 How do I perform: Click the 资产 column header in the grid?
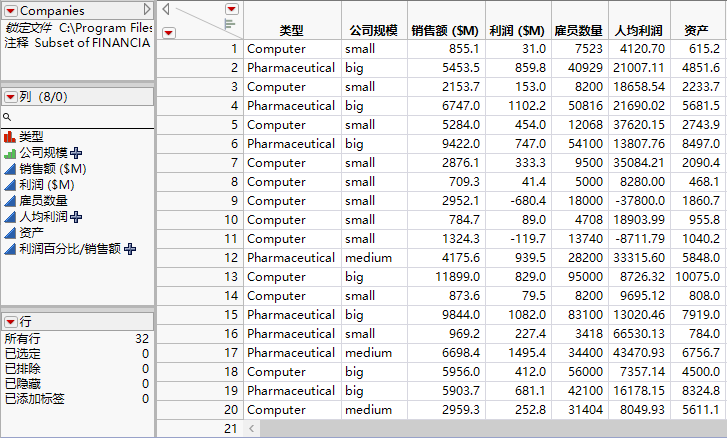pos(696,31)
